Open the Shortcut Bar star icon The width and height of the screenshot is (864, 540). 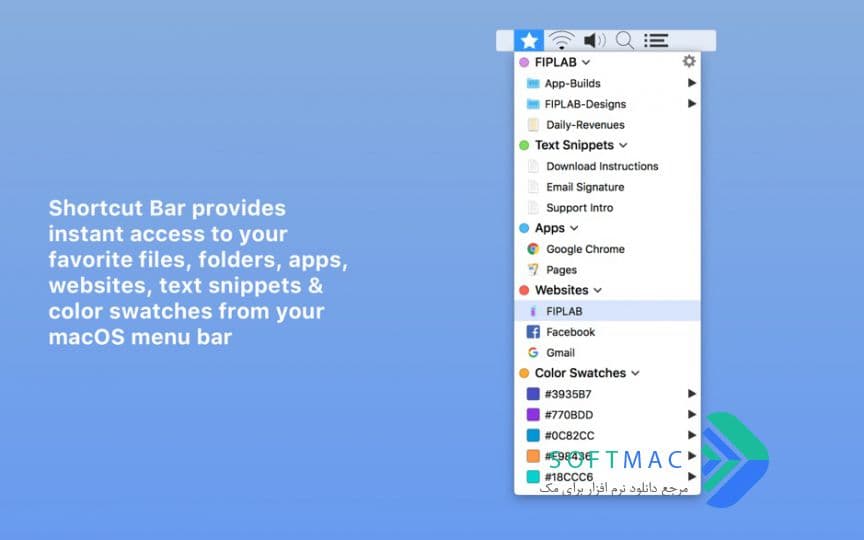pyautogui.click(x=529, y=40)
